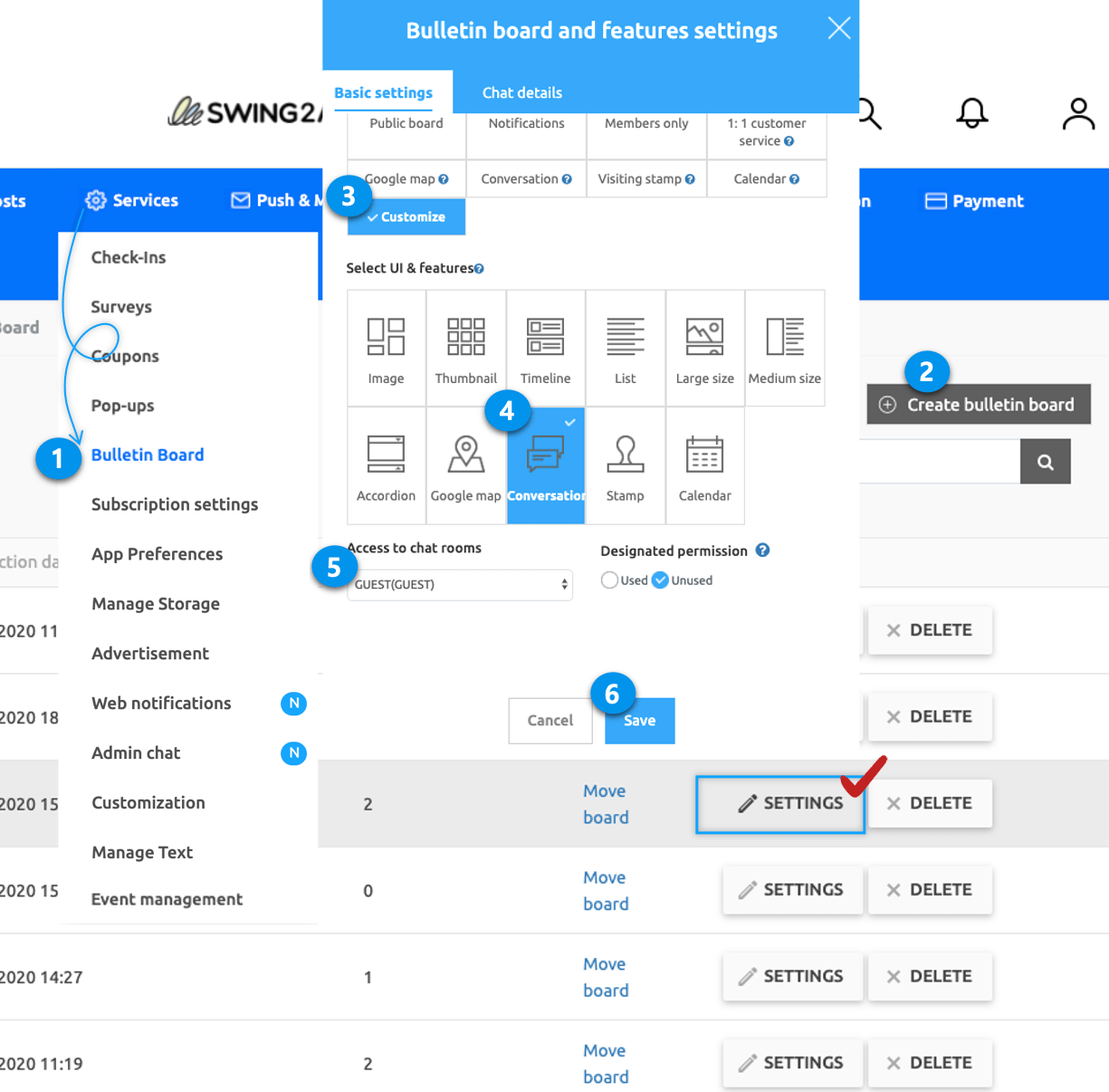Click the Save button
This screenshot has height=1092, width=1109.
(x=639, y=721)
